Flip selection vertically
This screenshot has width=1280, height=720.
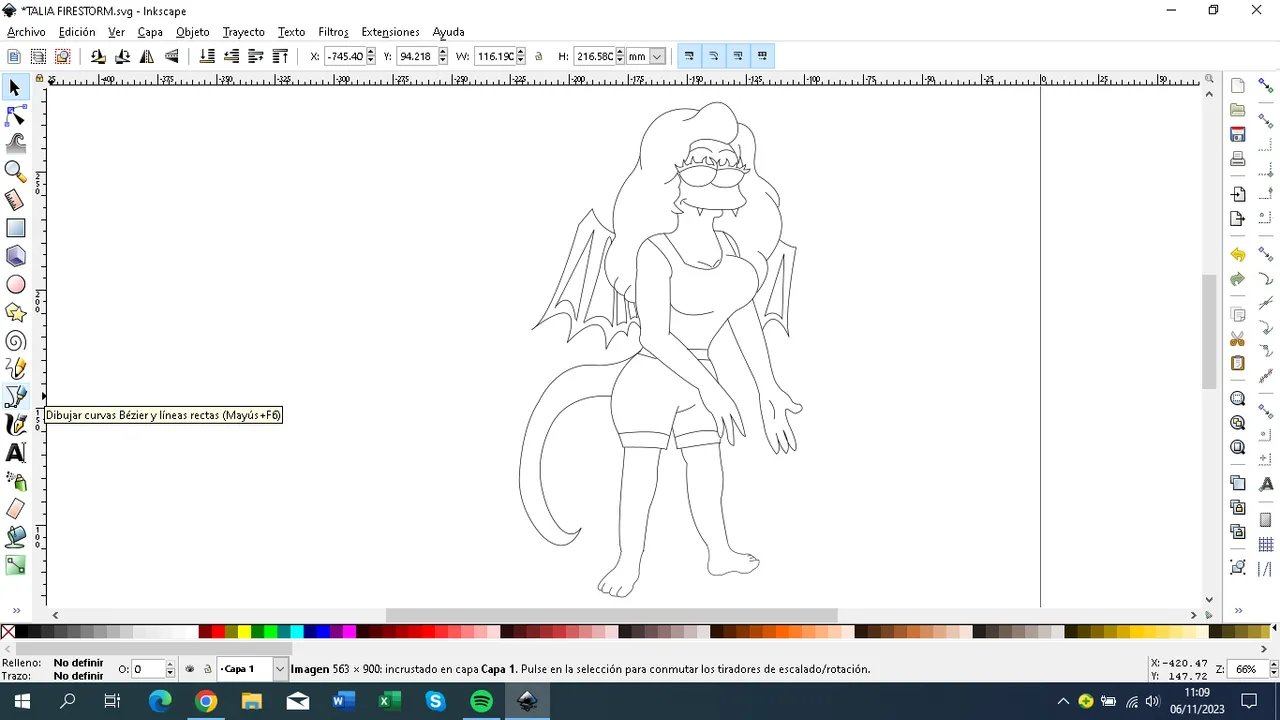point(171,56)
